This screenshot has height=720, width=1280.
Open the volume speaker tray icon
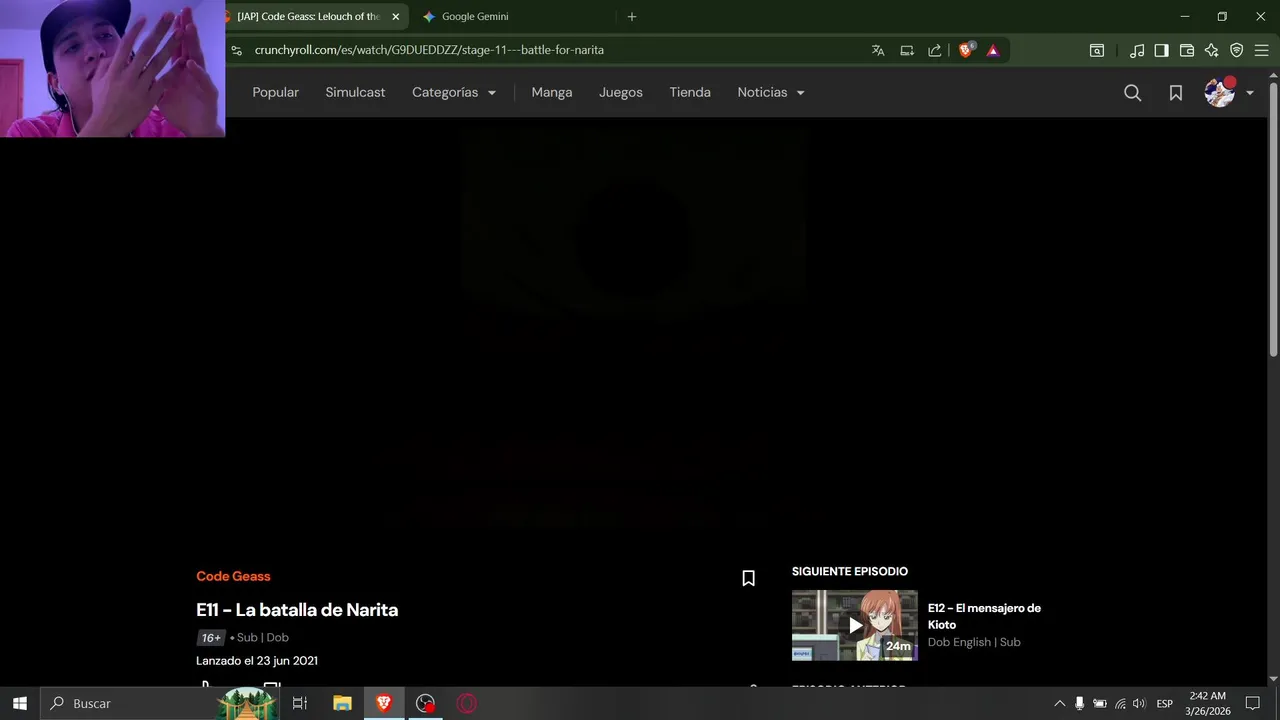coord(1139,704)
